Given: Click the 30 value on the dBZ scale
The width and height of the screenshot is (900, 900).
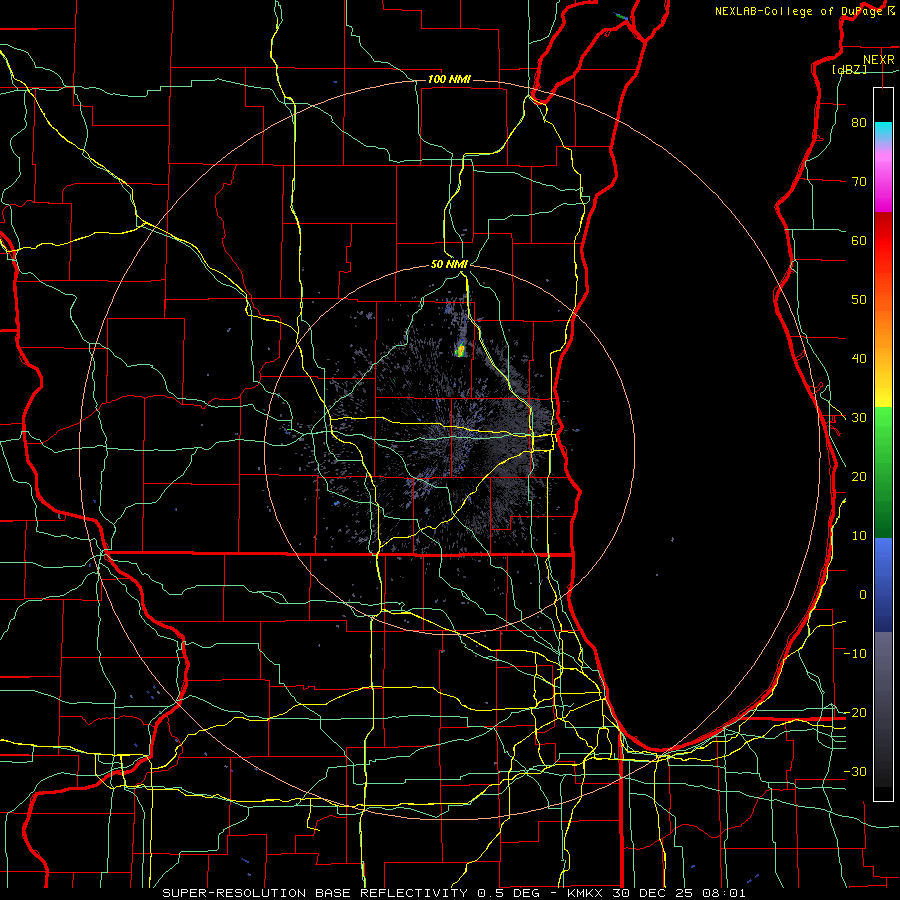Looking at the screenshot, I should 859,418.
